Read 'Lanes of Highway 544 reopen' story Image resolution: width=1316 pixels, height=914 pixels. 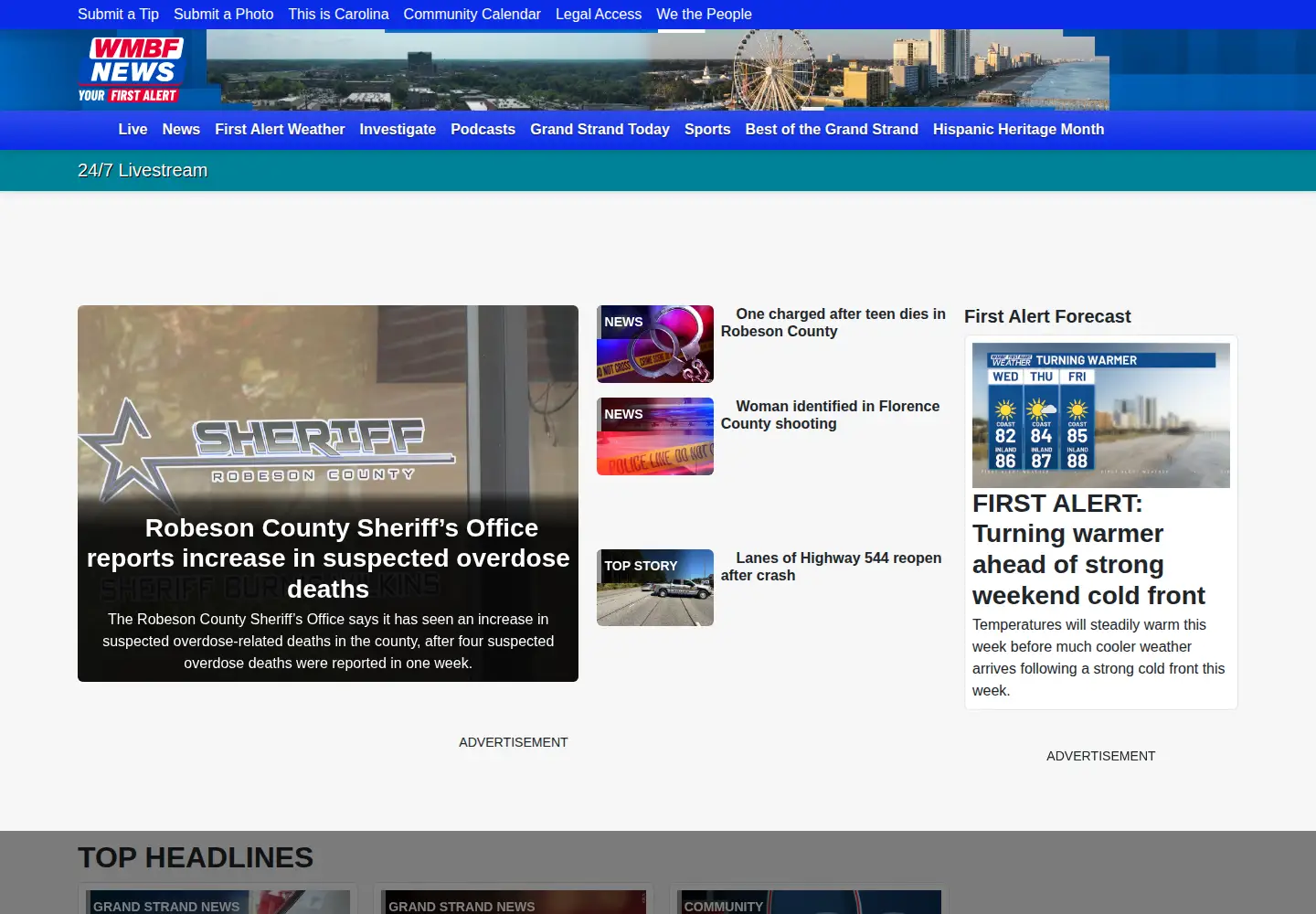point(831,567)
